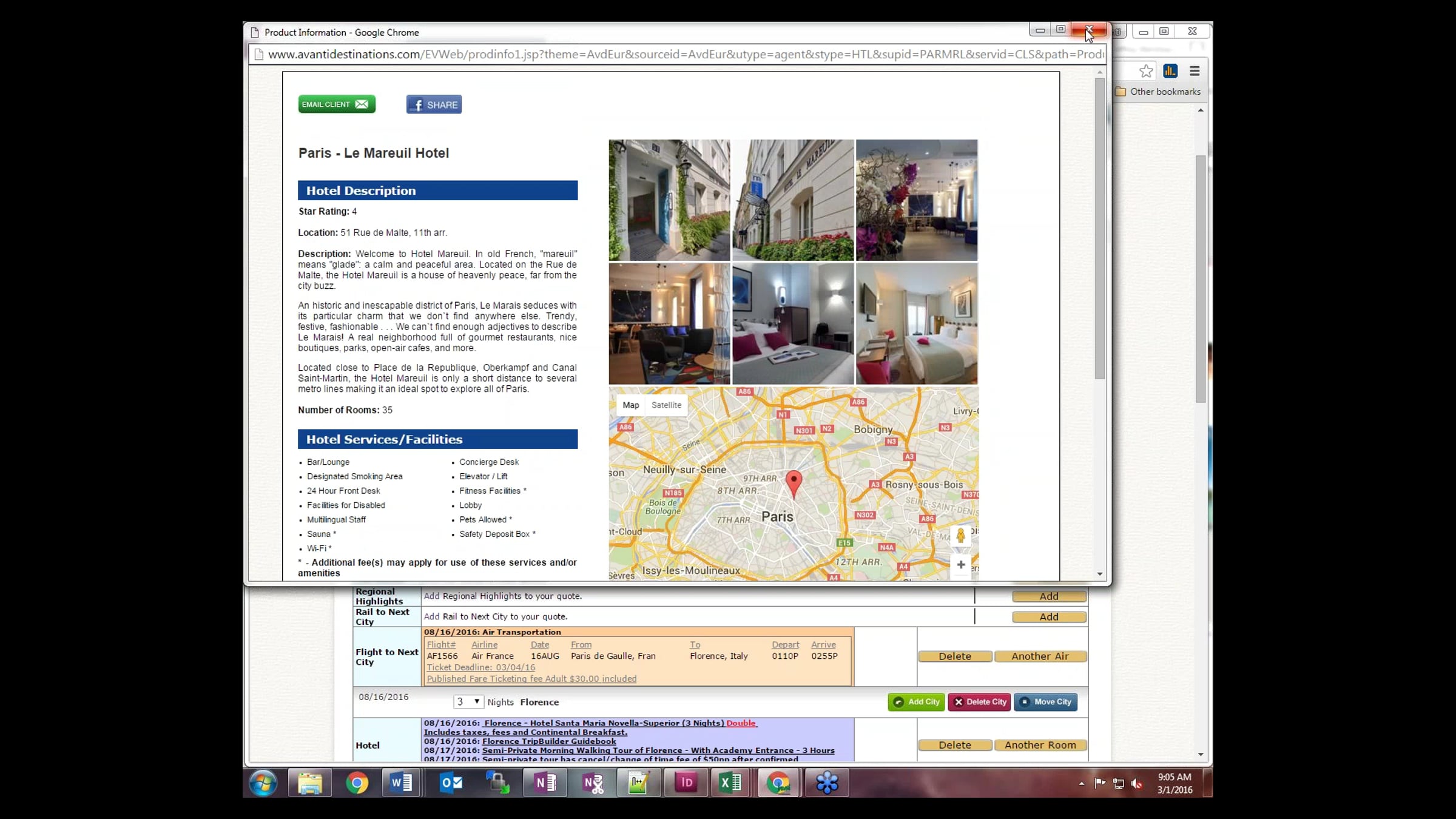The height and width of the screenshot is (819, 1456).
Task: Click the Facebook Share button
Action: coord(434,105)
